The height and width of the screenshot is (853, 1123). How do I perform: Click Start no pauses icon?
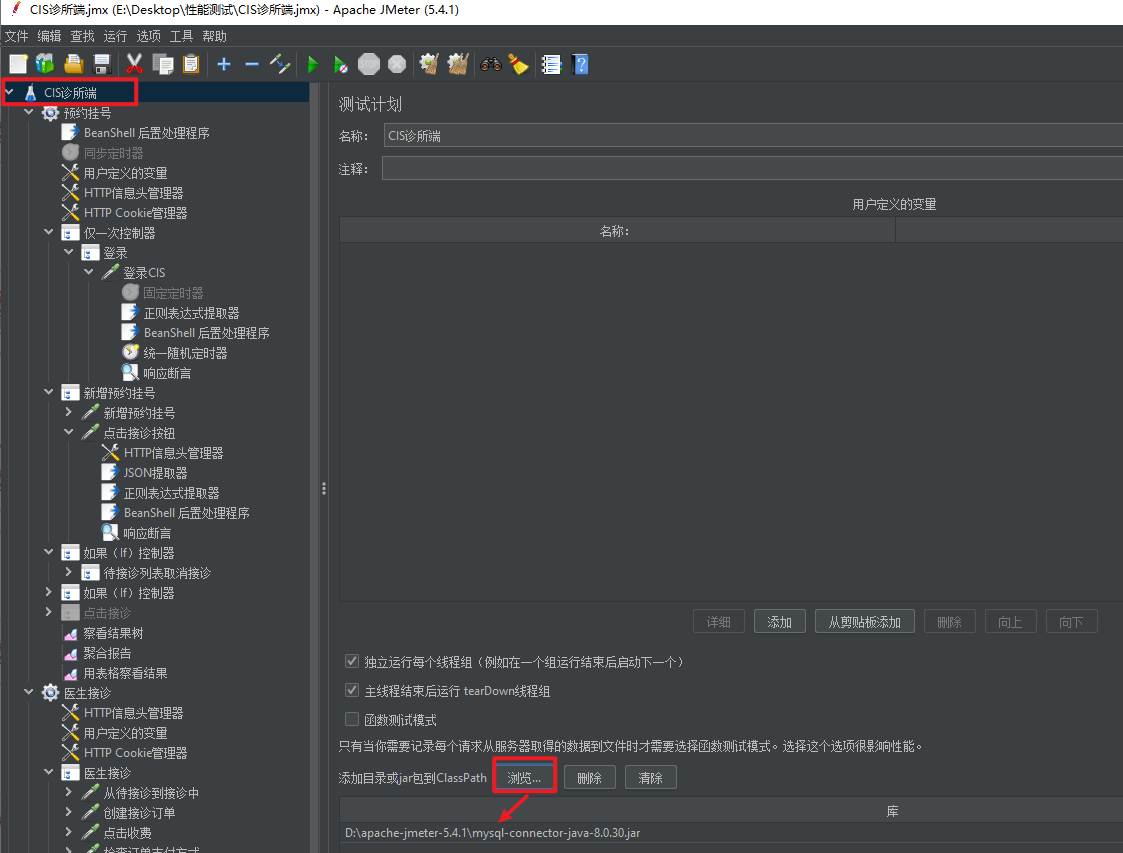coord(341,64)
